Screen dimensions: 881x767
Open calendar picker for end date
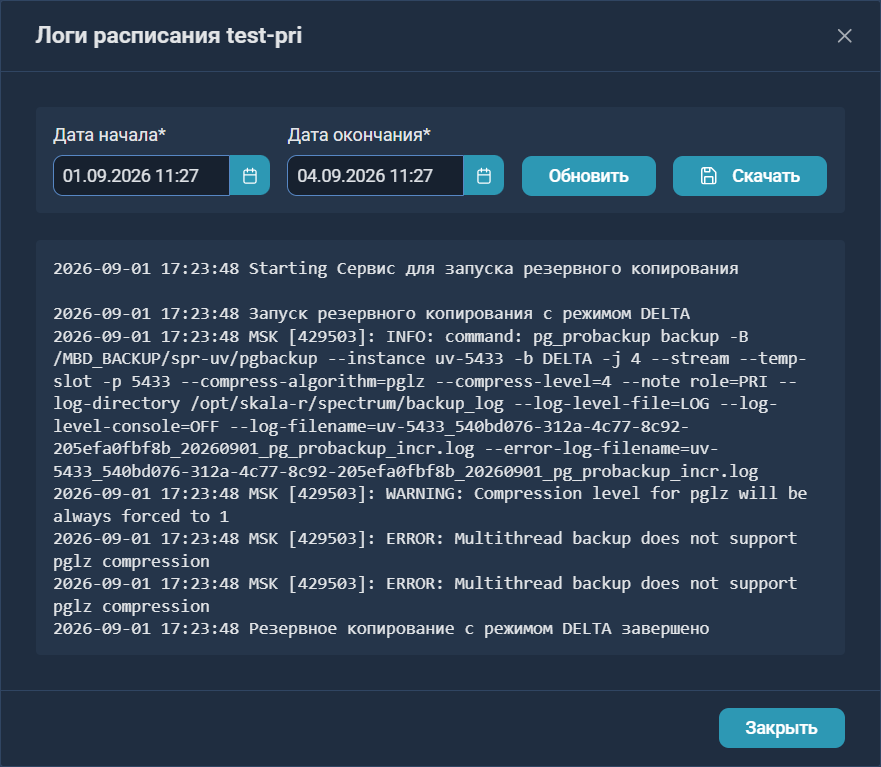(x=484, y=176)
